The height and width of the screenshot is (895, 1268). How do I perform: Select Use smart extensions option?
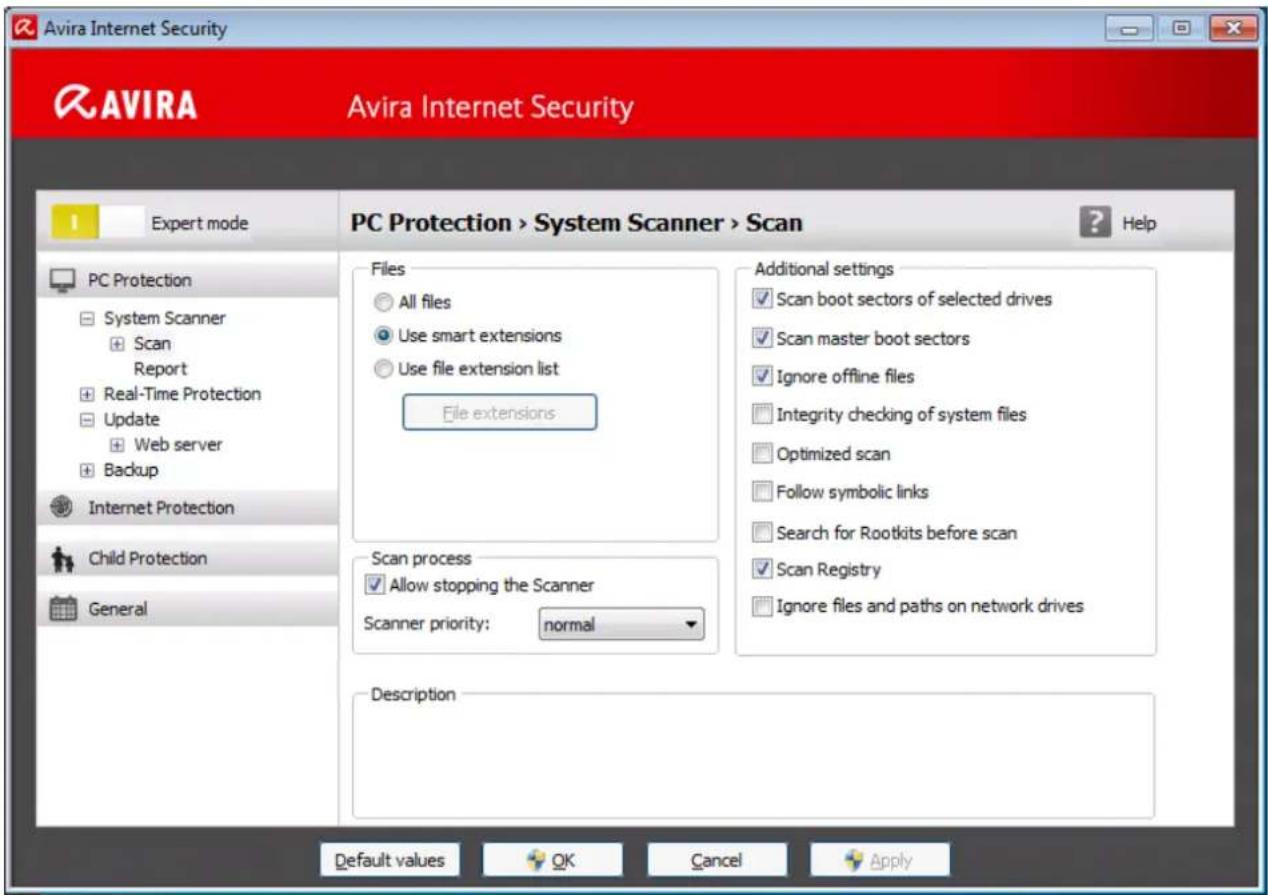pyautogui.click(x=382, y=335)
